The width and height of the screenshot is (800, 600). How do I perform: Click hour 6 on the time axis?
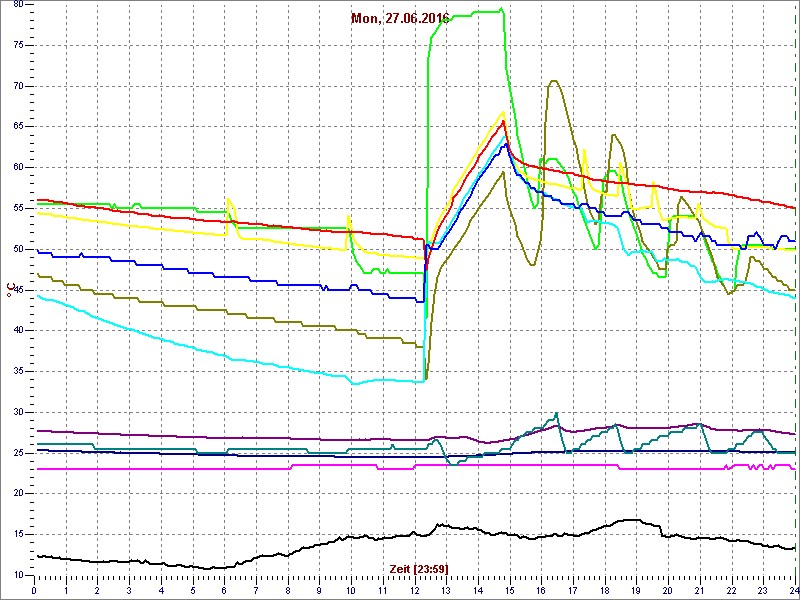tap(224, 590)
